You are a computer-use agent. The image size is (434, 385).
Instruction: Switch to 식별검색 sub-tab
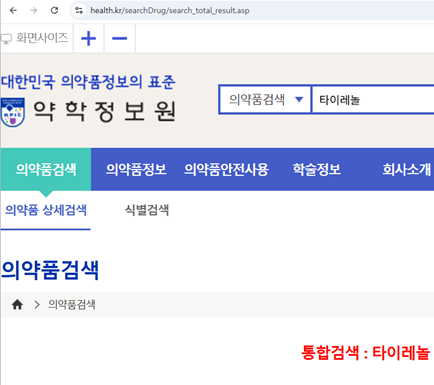coord(147,210)
